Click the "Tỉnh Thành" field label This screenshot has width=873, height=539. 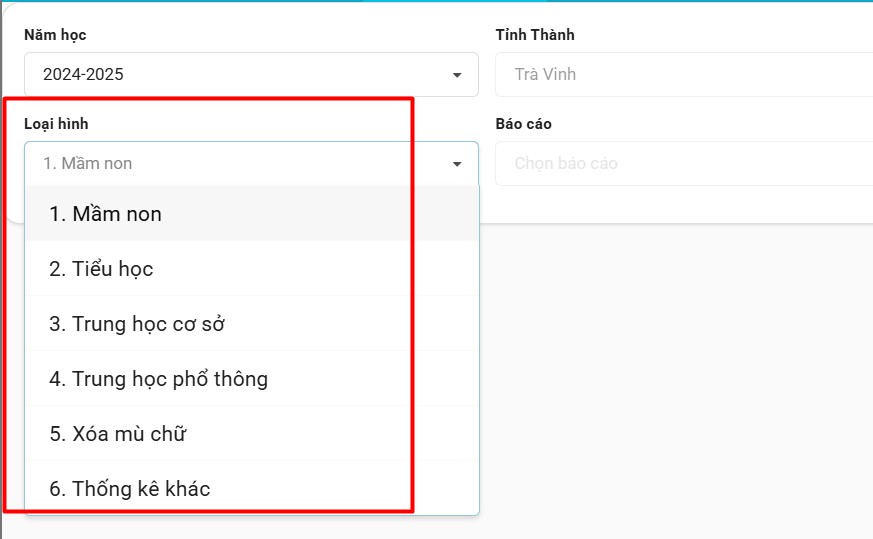(x=535, y=35)
